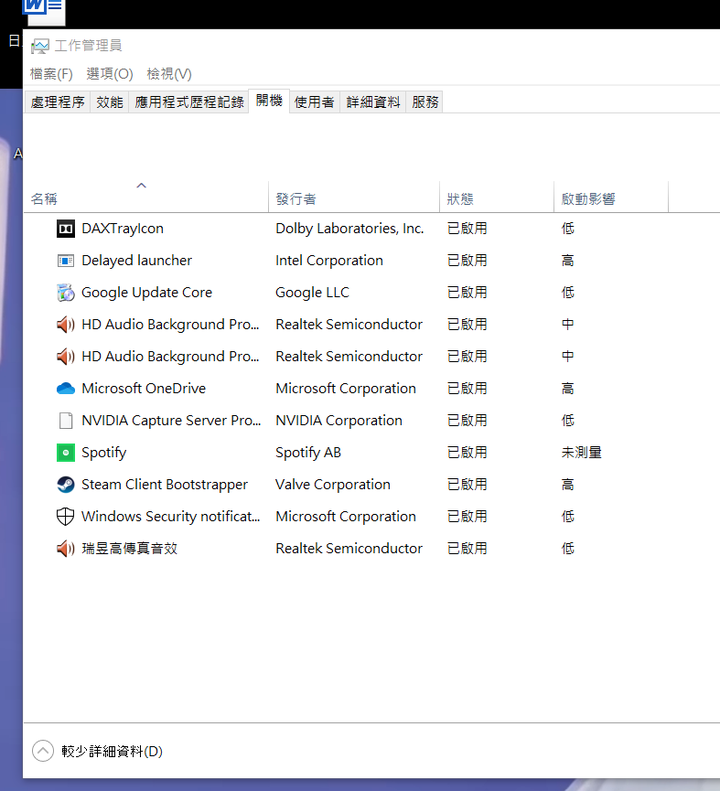Collapse view with 較少詳細資料 arrow button
Screen dimensions: 720x791
tap(43, 751)
